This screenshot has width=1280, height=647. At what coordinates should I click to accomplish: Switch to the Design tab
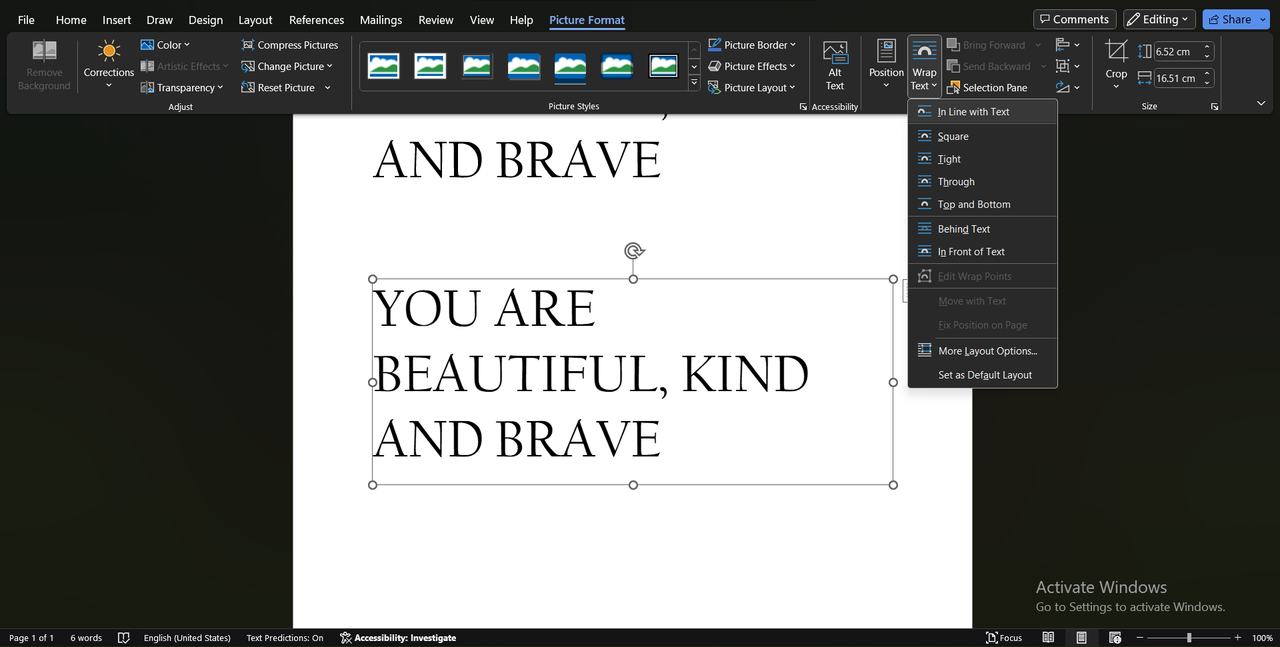click(206, 20)
